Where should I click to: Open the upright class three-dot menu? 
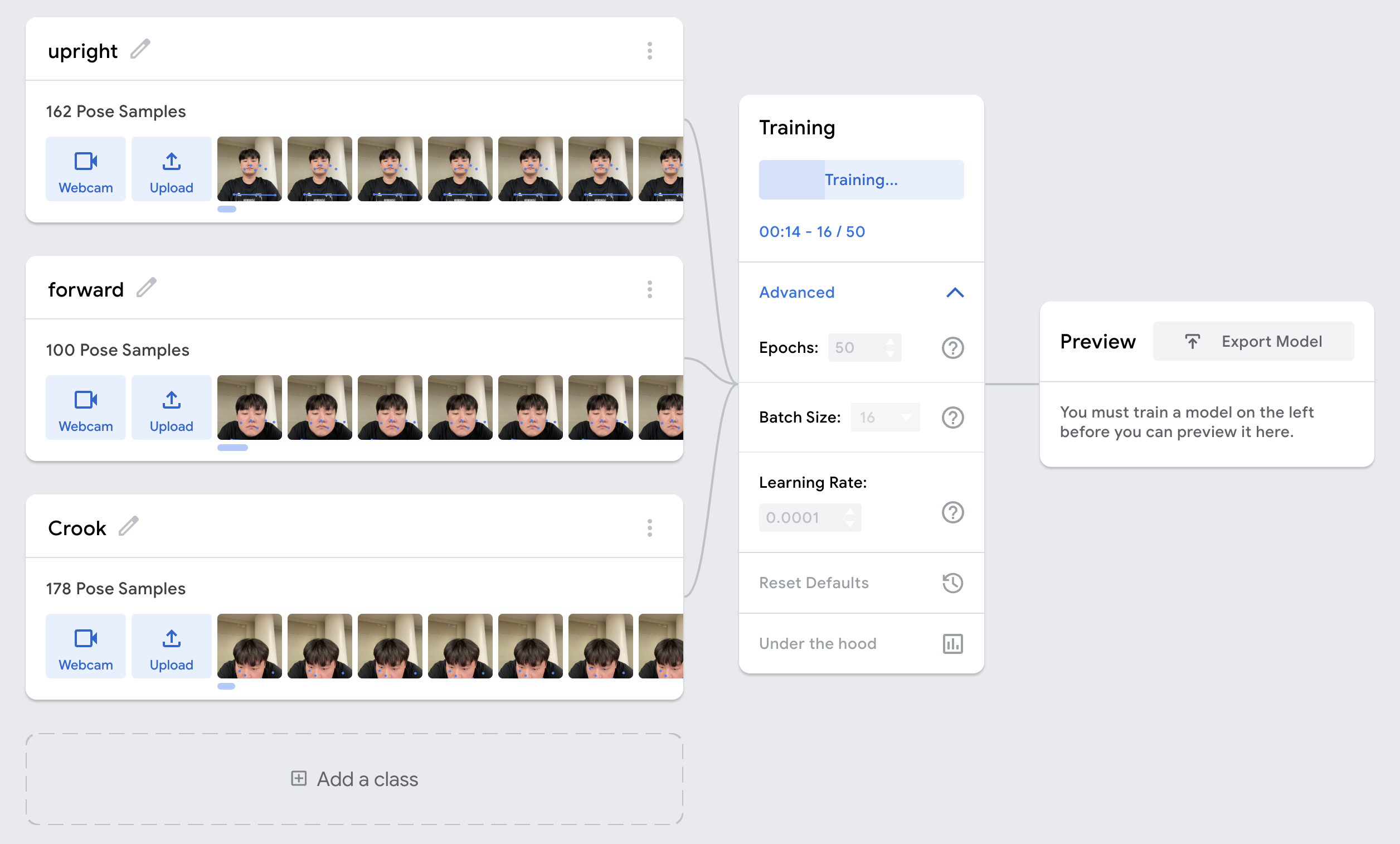coord(649,51)
